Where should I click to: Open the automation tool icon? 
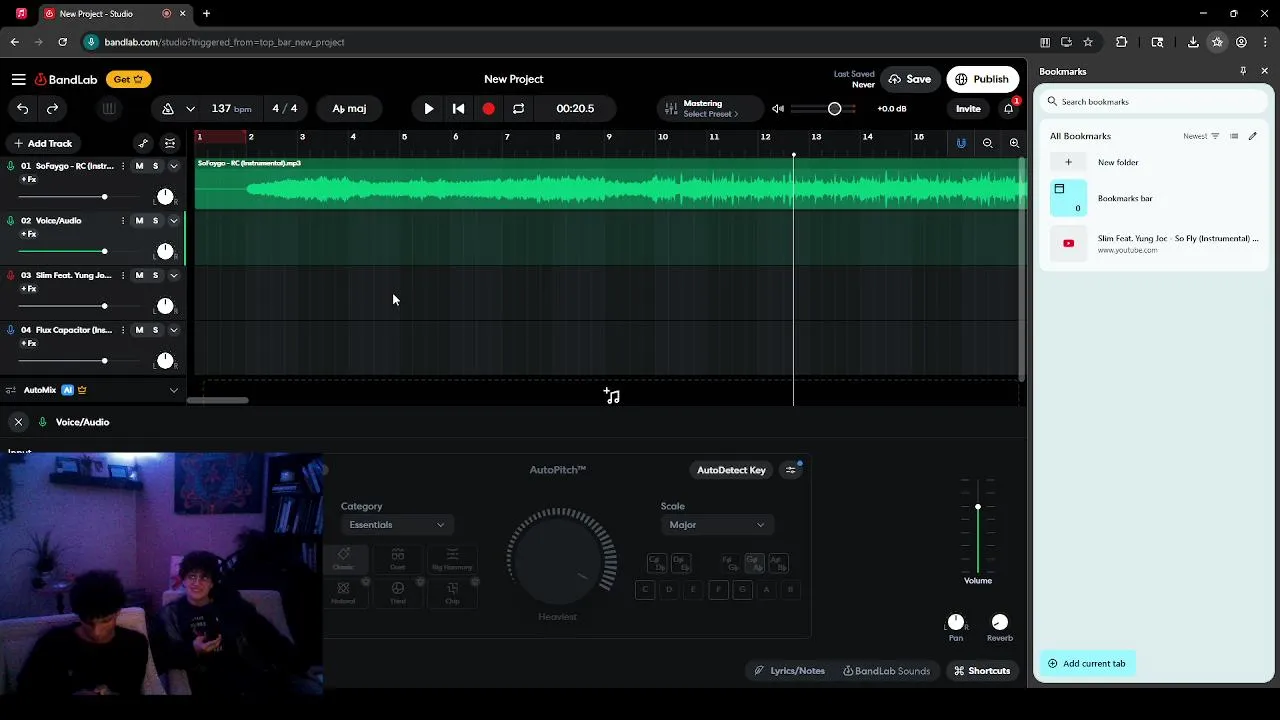pyautogui.click(x=143, y=143)
